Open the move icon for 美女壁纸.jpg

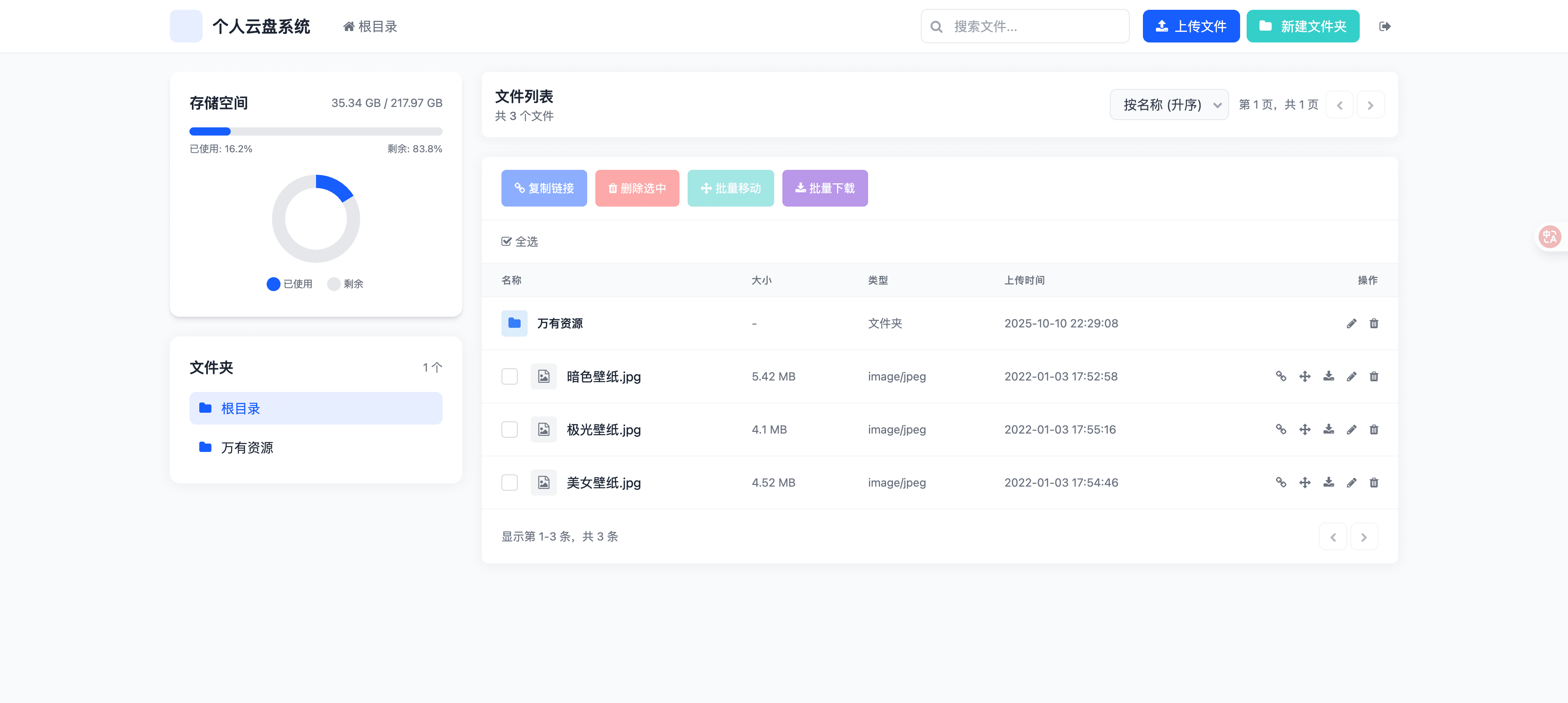(x=1305, y=482)
